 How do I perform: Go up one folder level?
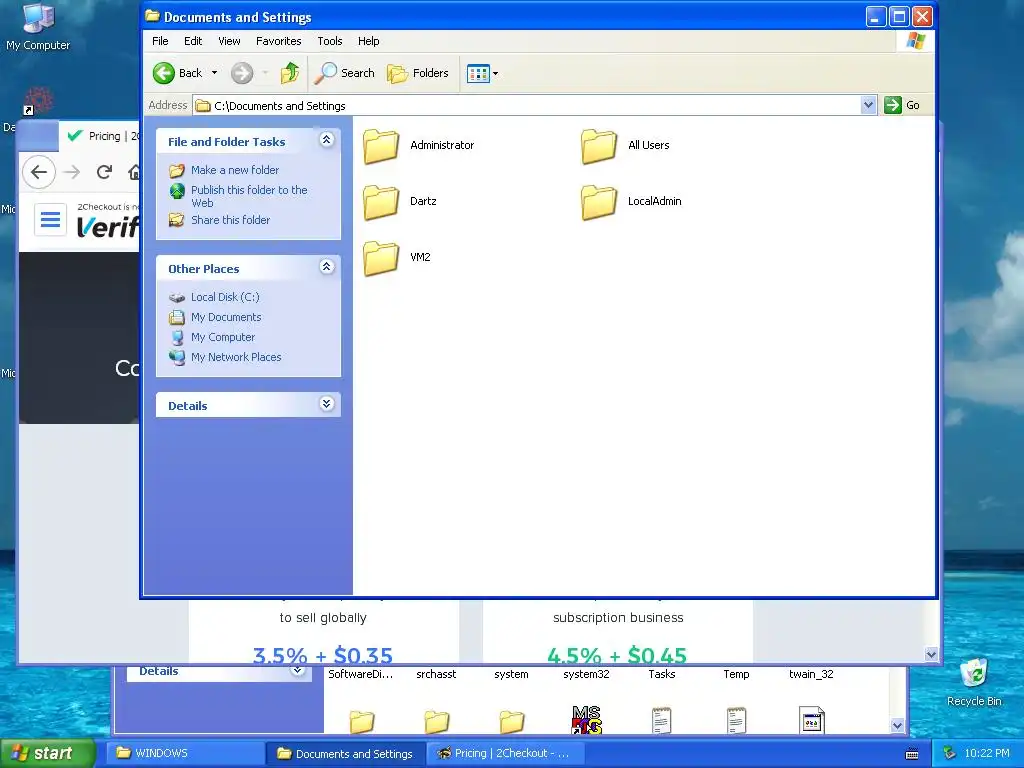click(x=289, y=73)
